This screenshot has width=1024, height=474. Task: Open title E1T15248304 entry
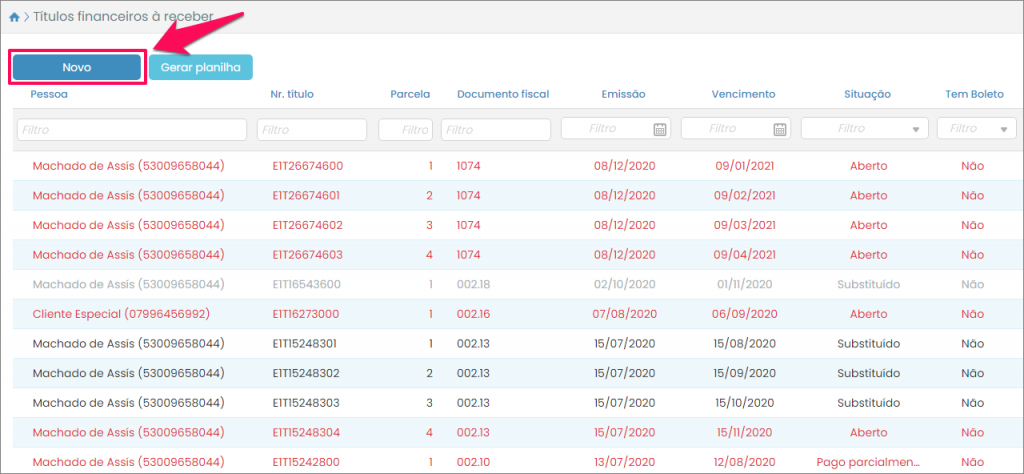[307, 433]
